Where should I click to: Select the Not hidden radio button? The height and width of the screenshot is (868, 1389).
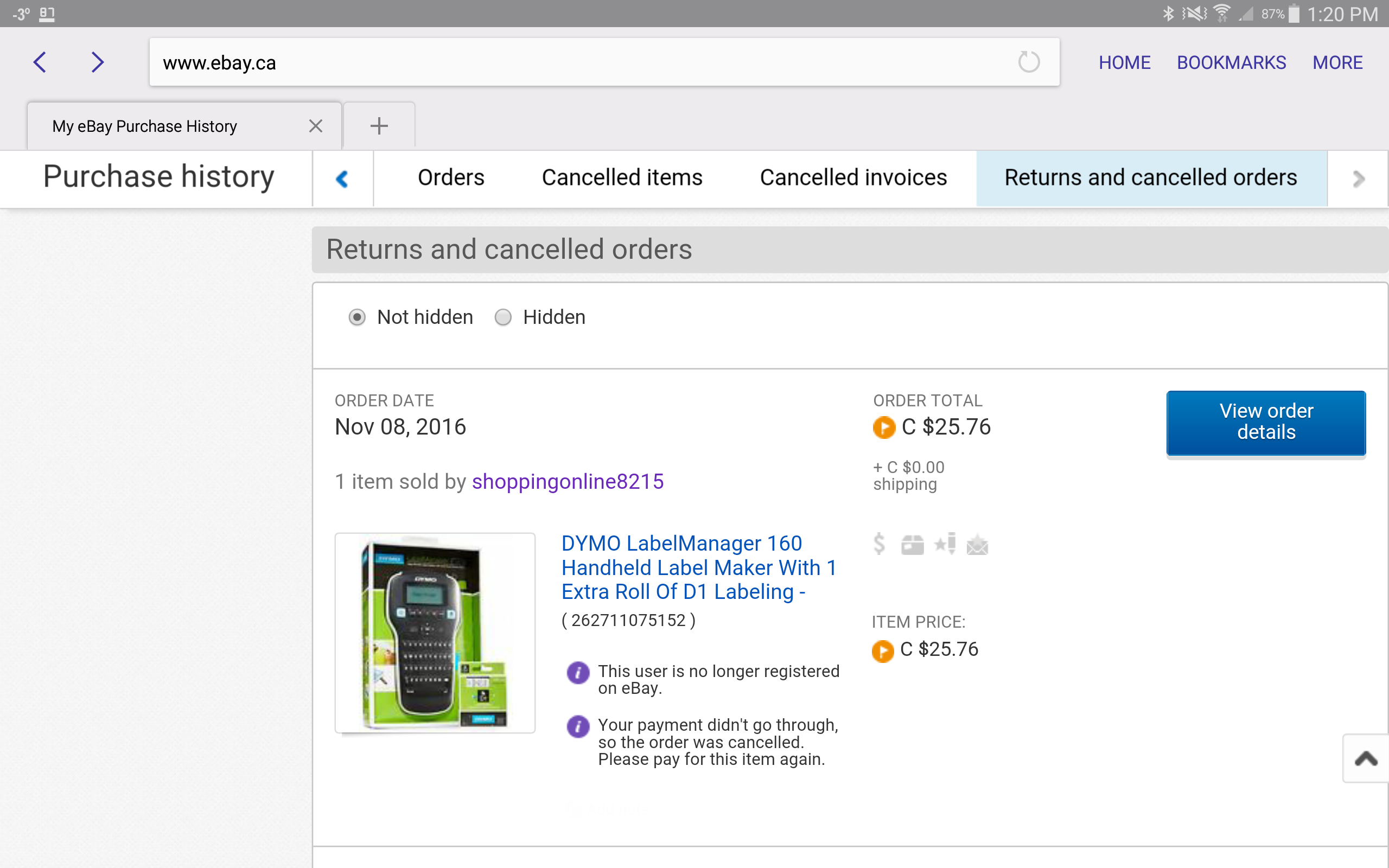click(x=358, y=317)
